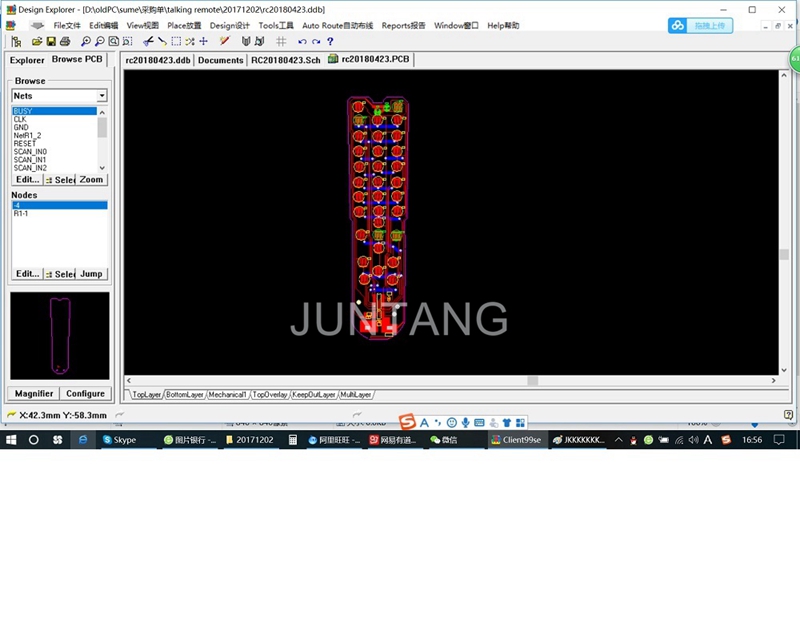The image size is (800, 638).
Task: Click the Jump button under Nodes
Action: 91,274
